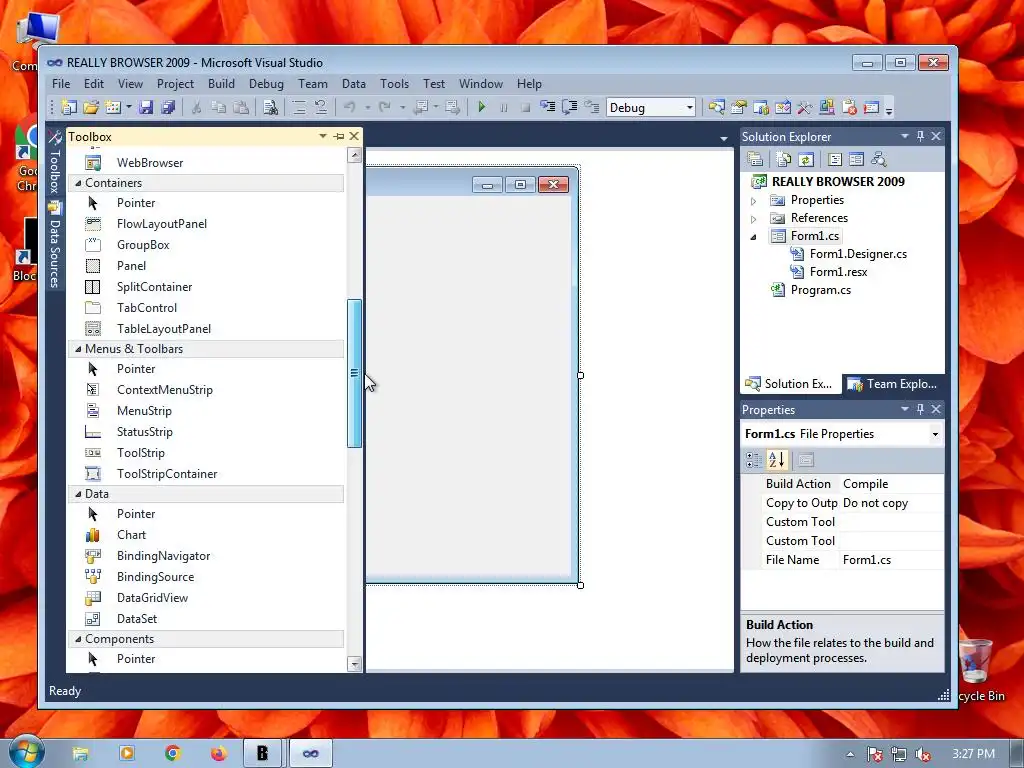
Task: Click Show All Files in Solution Explorer
Action: pyautogui.click(x=784, y=159)
